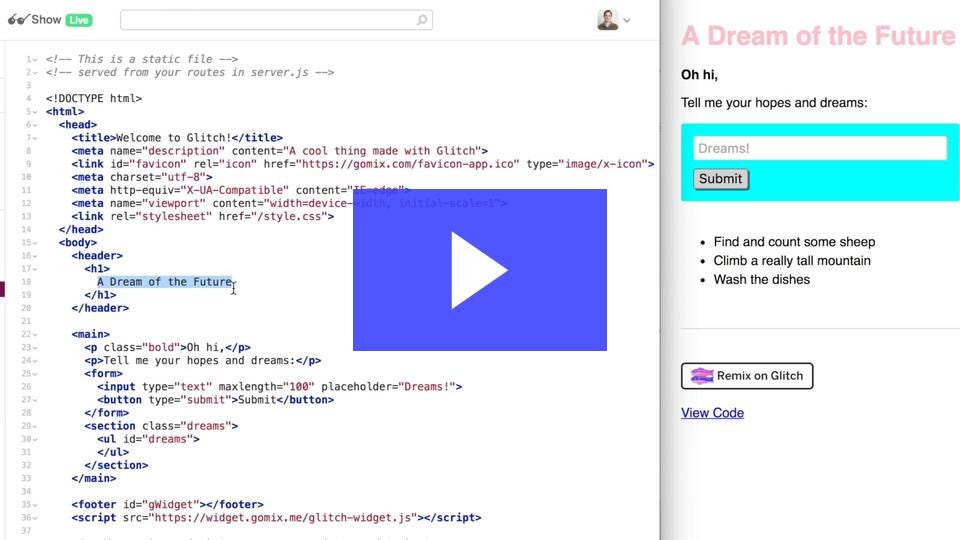Screen dimensions: 960x540
Task: Click the magnifying glass search icon
Action: (x=422, y=20)
